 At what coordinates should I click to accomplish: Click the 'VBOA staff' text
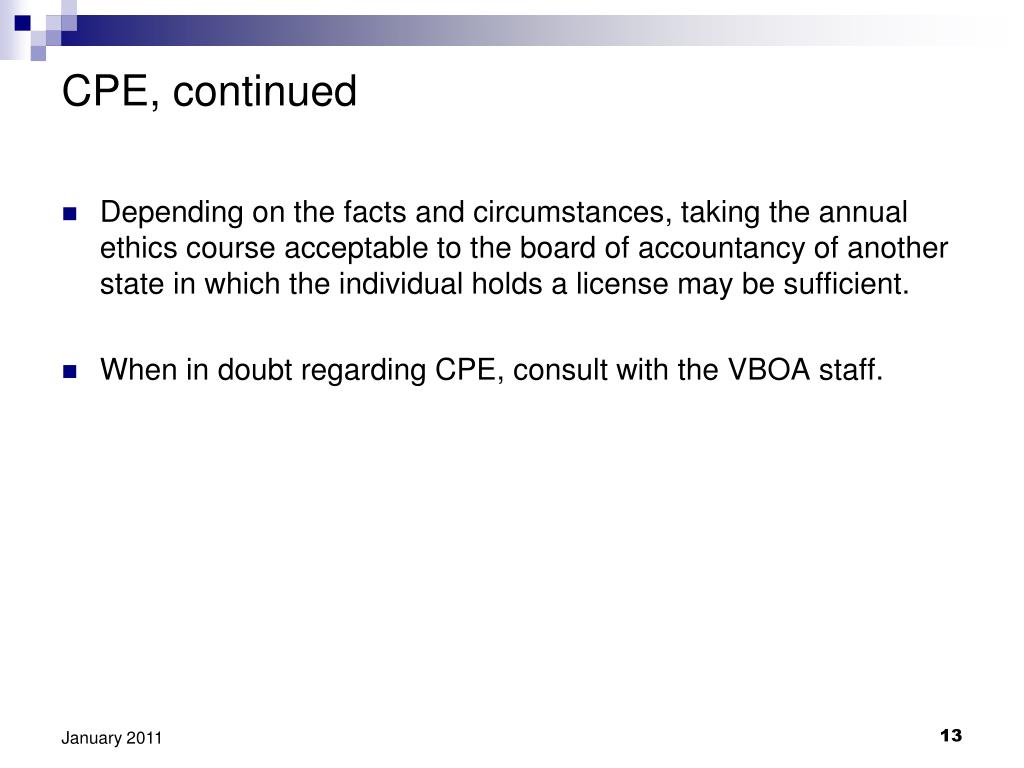[x=805, y=370]
